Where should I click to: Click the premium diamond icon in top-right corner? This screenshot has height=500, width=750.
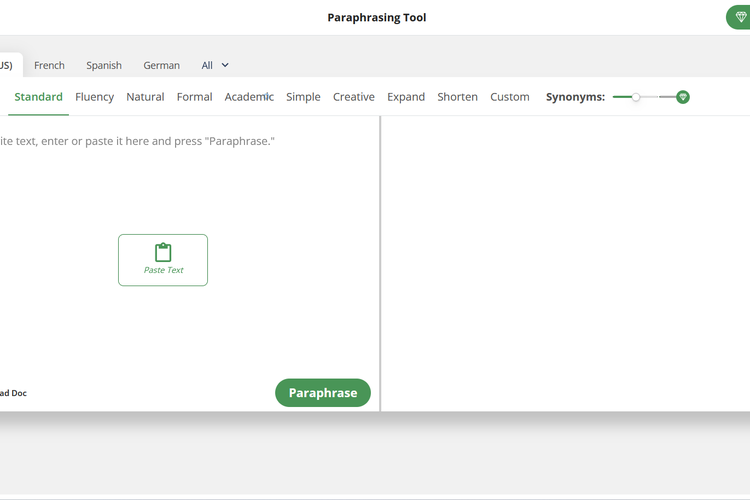pos(740,17)
